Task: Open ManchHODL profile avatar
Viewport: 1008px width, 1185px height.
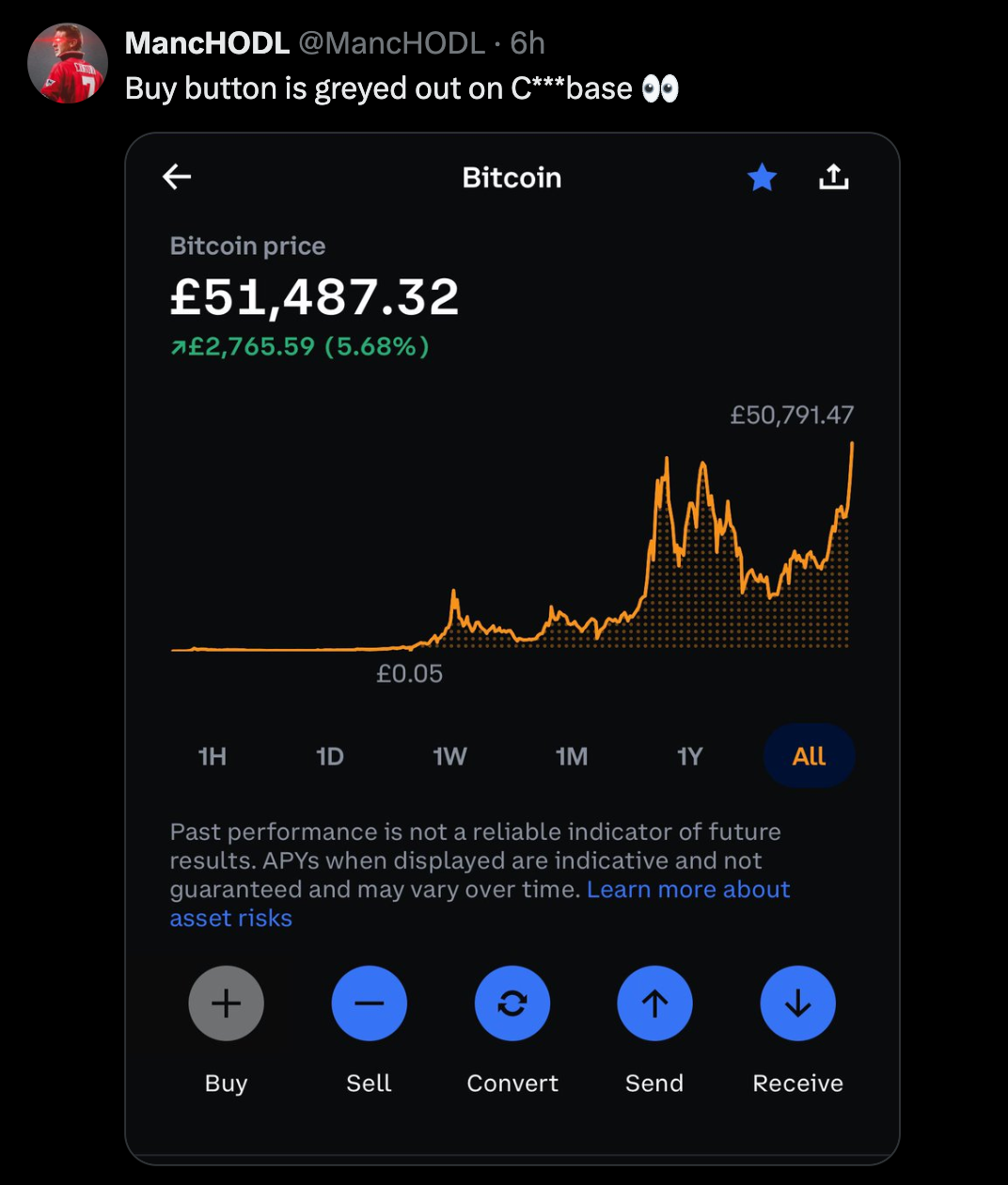Action: pyautogui.click(x=68, y=63)
